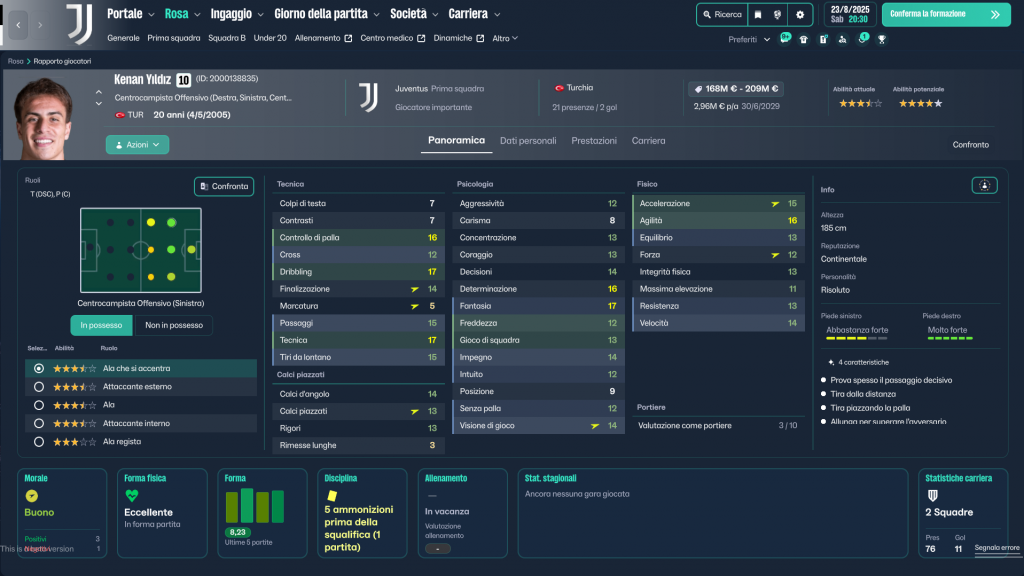Open the trophy icon shortcut
The image size is (1024, 576).
882,39
